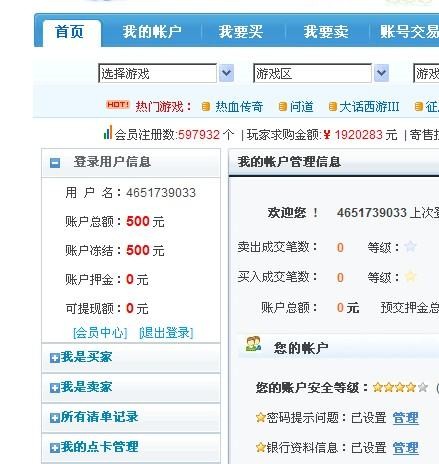439x464 pixels.
Task: Collapse the 登录用户信息 panel
Action: point(55,163)
